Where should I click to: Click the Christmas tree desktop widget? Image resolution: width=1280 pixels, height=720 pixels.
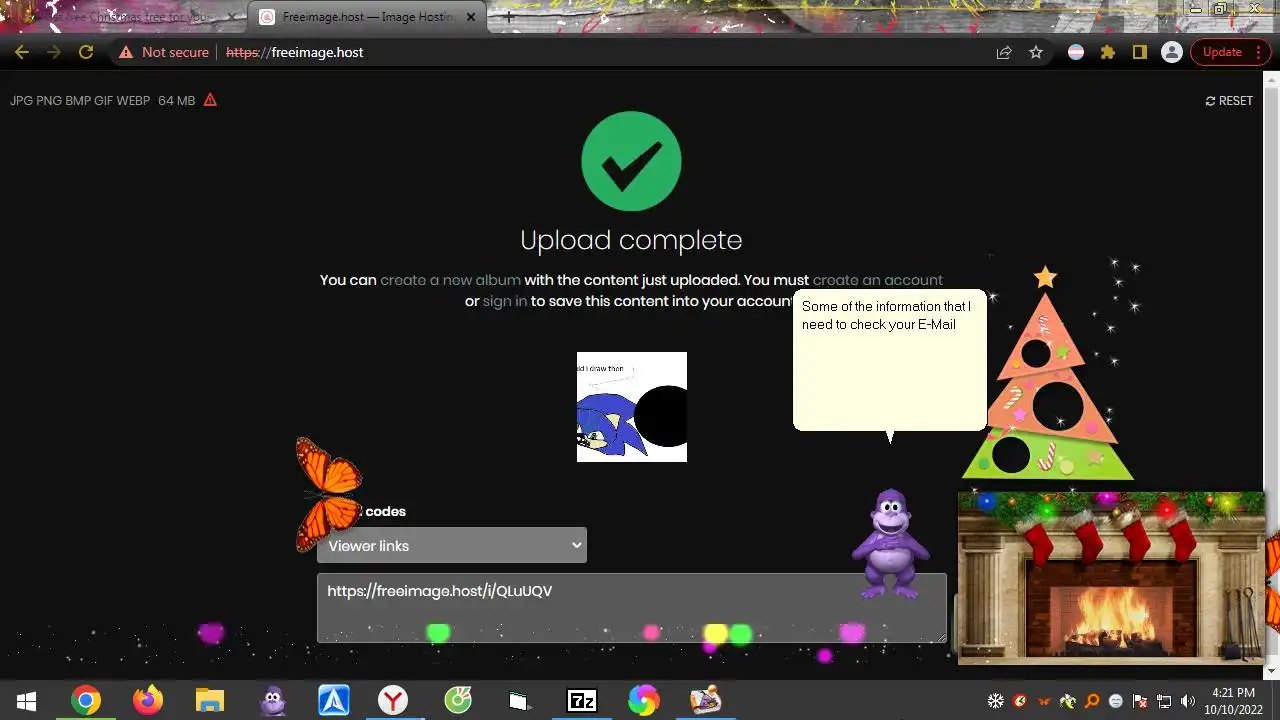[1047, 375]
